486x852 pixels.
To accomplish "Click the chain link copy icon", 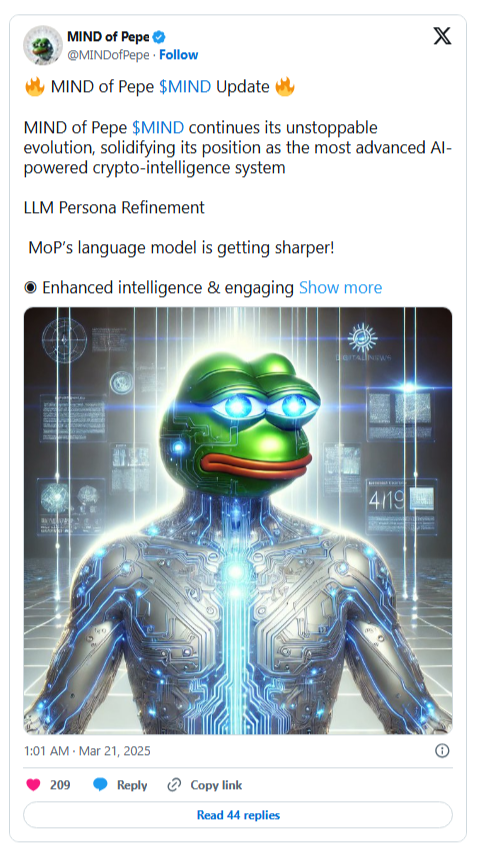I will [174, 785].
